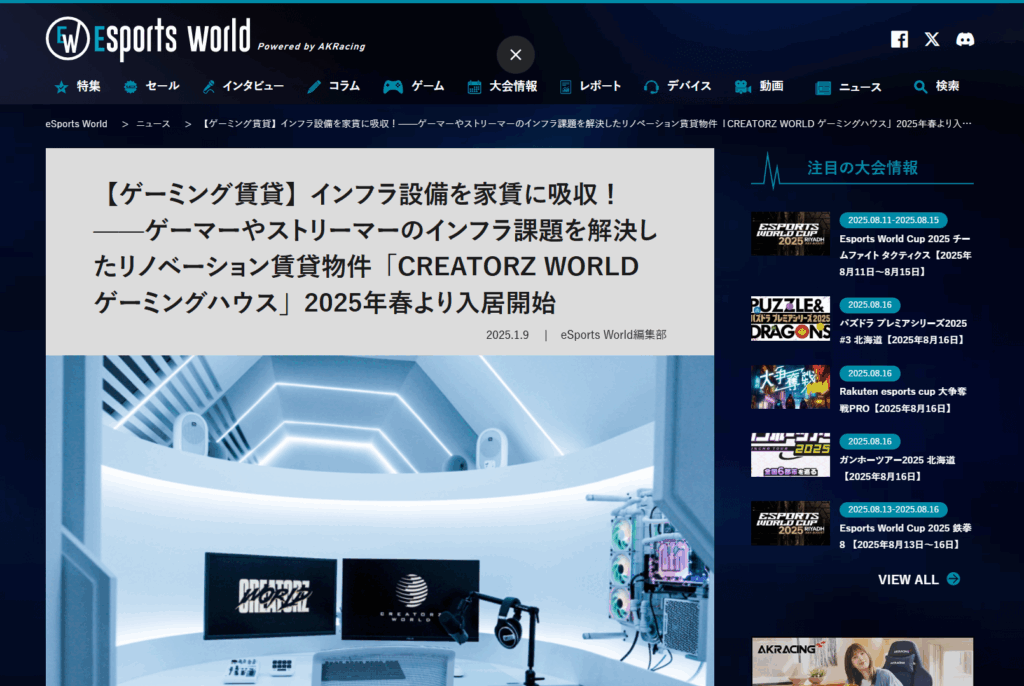Open パズドラ プレミアシリーズ2025 #3 北海道 link
The height and width of the screenshot is (686, 1024).
point(903,332)
